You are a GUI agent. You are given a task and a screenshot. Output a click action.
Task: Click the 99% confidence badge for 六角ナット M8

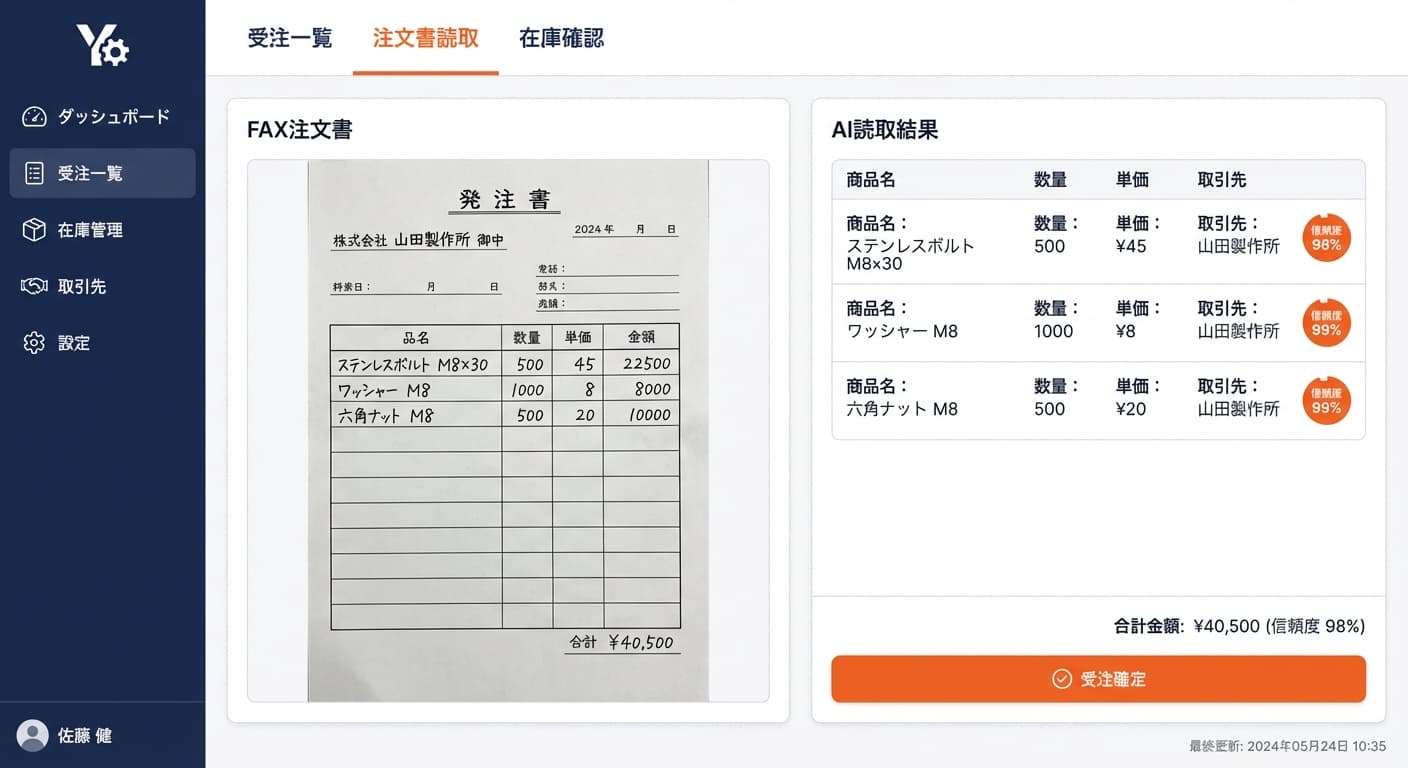click(1326, 401)
